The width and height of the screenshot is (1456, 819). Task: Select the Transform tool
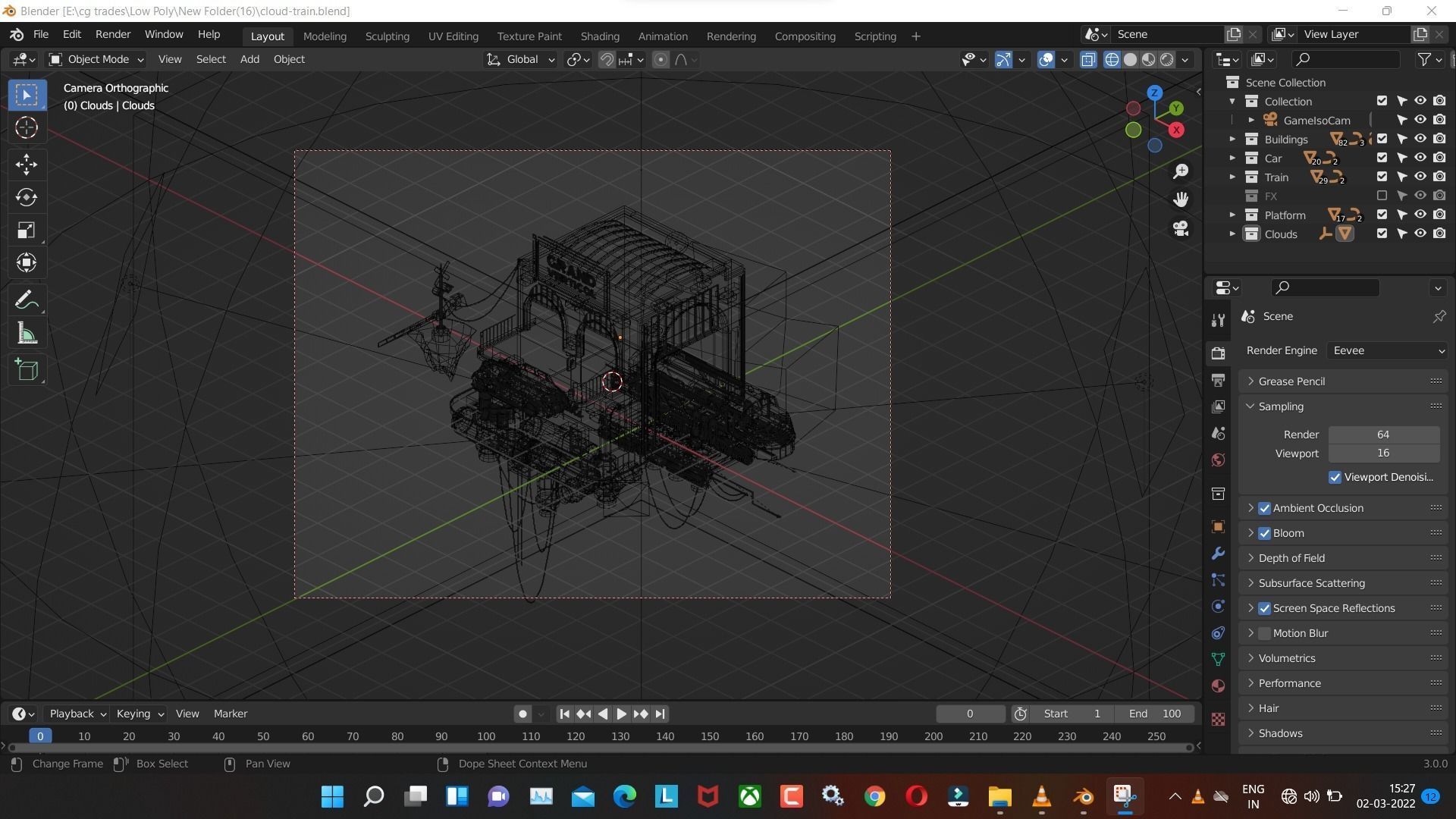[x=27, y=263]
